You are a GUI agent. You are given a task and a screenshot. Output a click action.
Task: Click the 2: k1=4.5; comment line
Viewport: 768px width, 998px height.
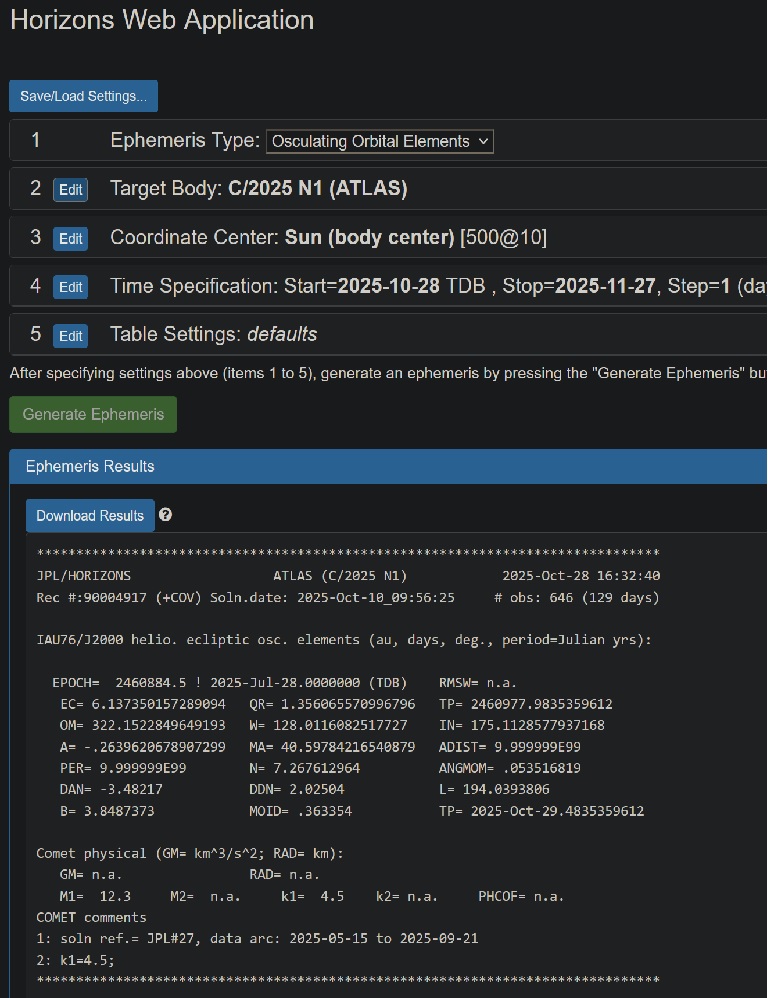pos(76,960)
